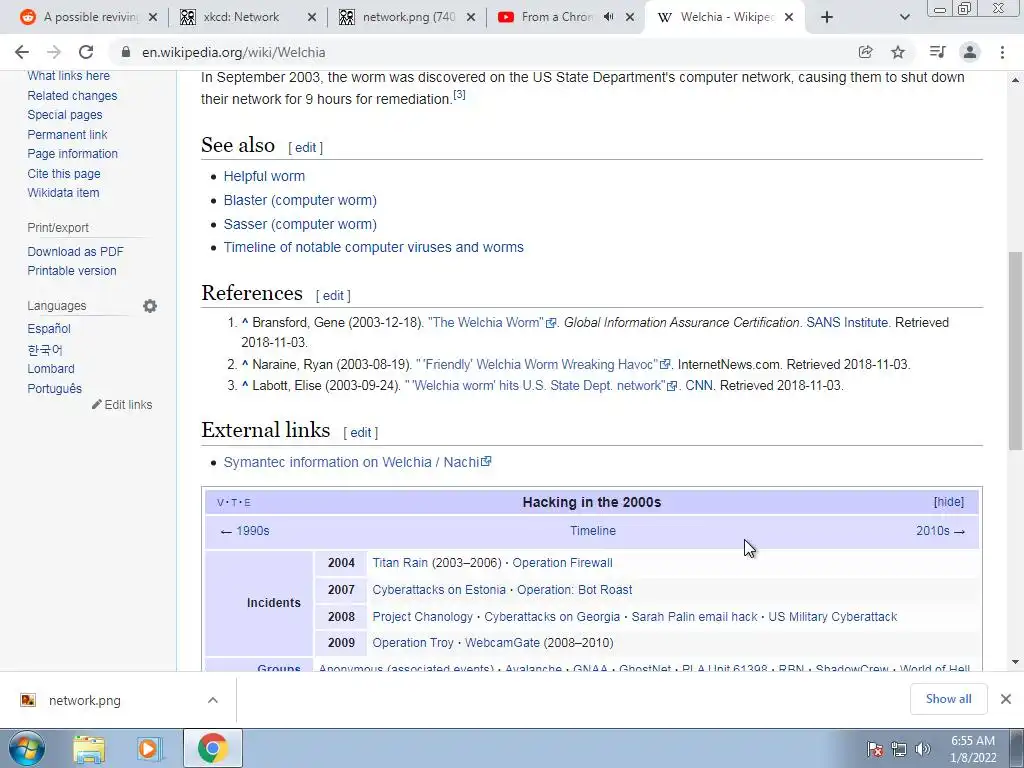The image size is (1024, 768).
Task: Open 'Blaster (computer worm)' link
Action: [300, 200]
